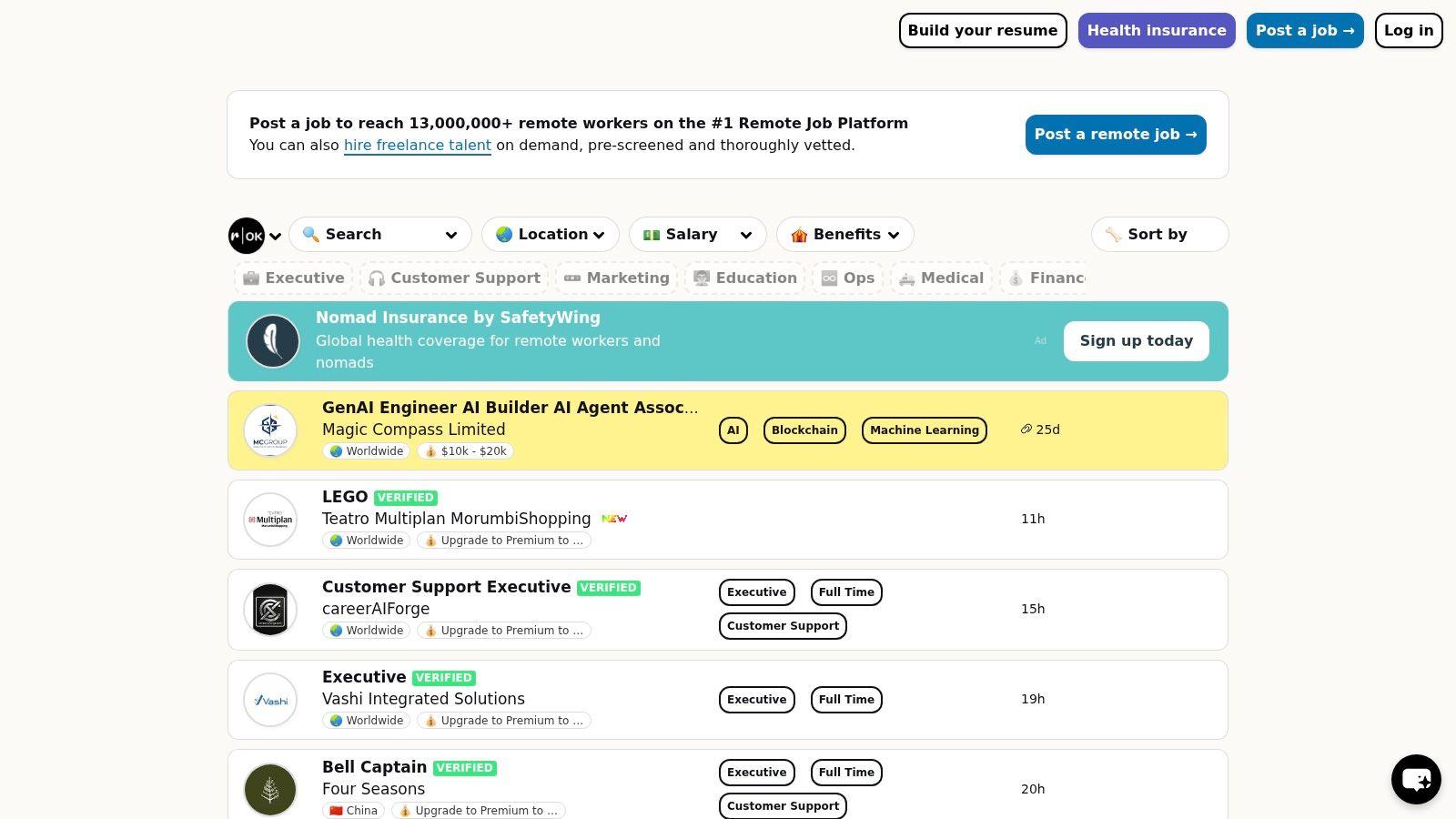Click Executive tag on careerAIForge listing

(x=757, y=592)
